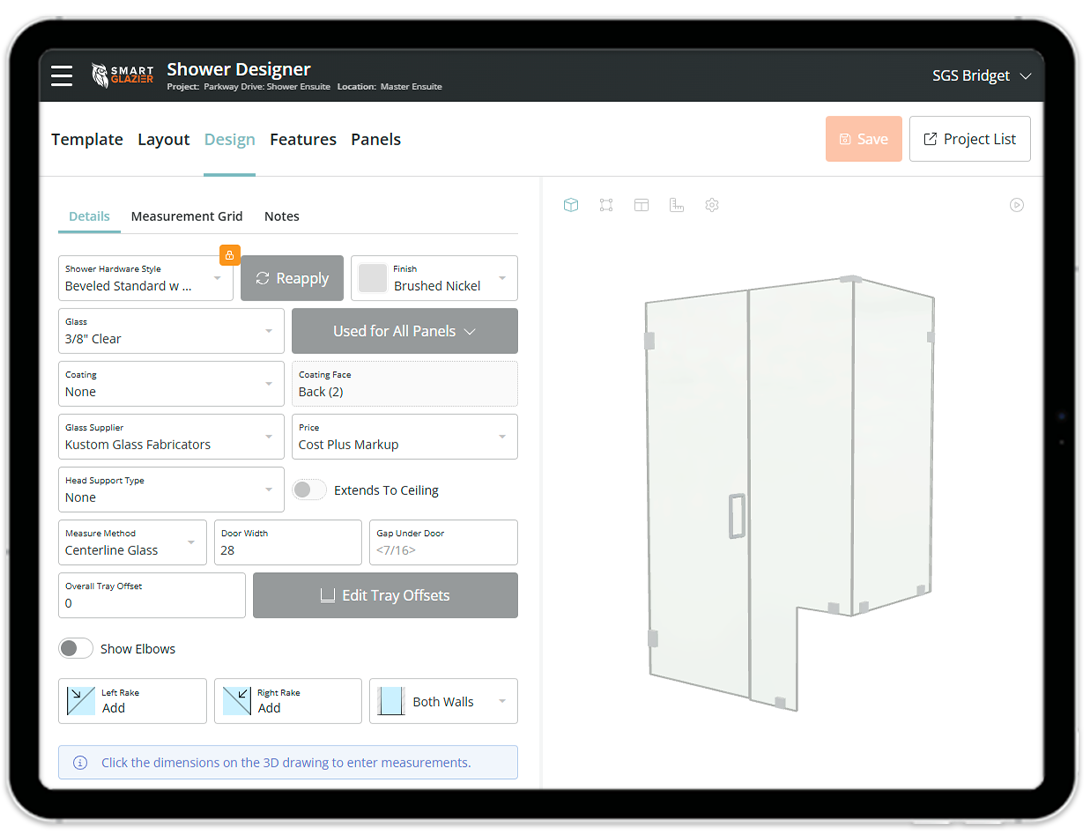Open the Coating dropdown
Viewport: 1084px width, 834px height.
click(x=171, y=384)
